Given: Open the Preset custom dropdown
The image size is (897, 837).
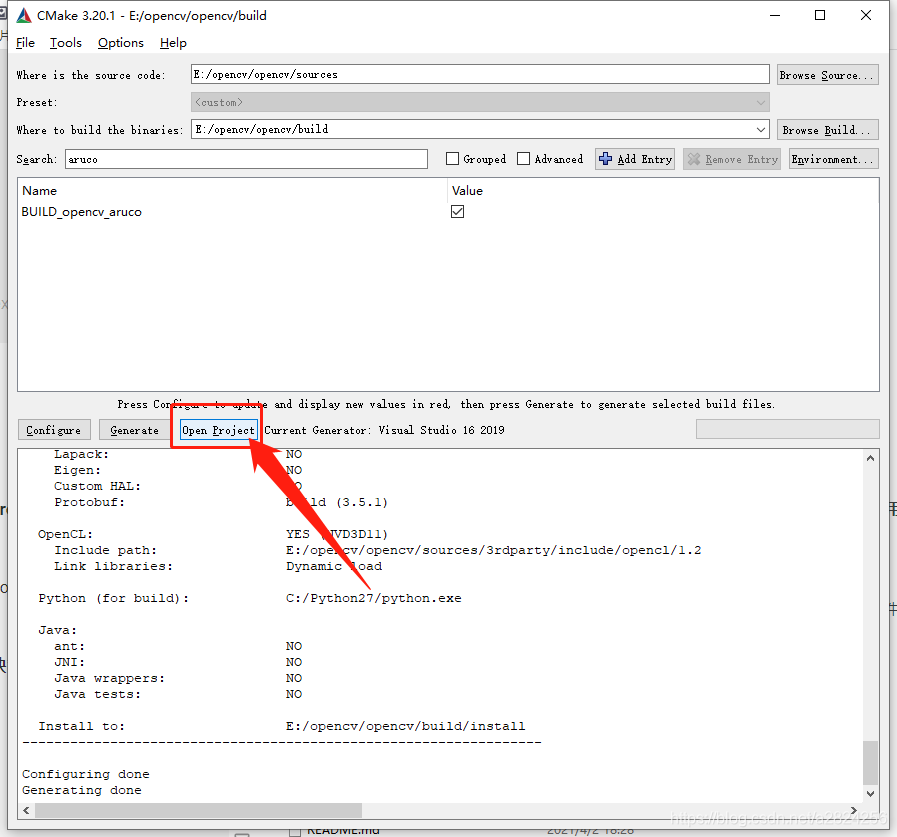Looking at the screenshot, I should [x=480, y=102].
